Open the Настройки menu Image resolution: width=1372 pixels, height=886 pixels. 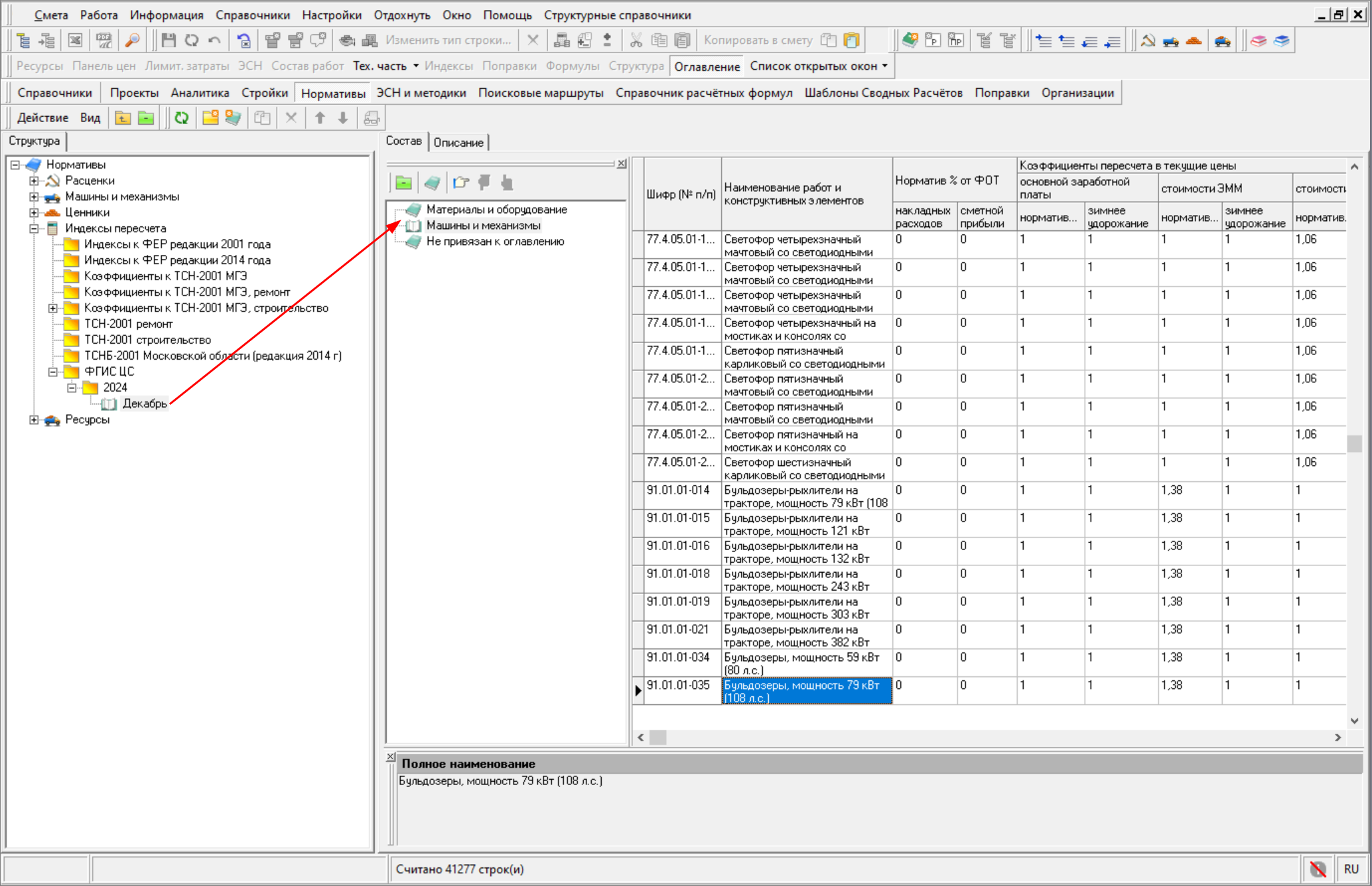coord(332,15)
